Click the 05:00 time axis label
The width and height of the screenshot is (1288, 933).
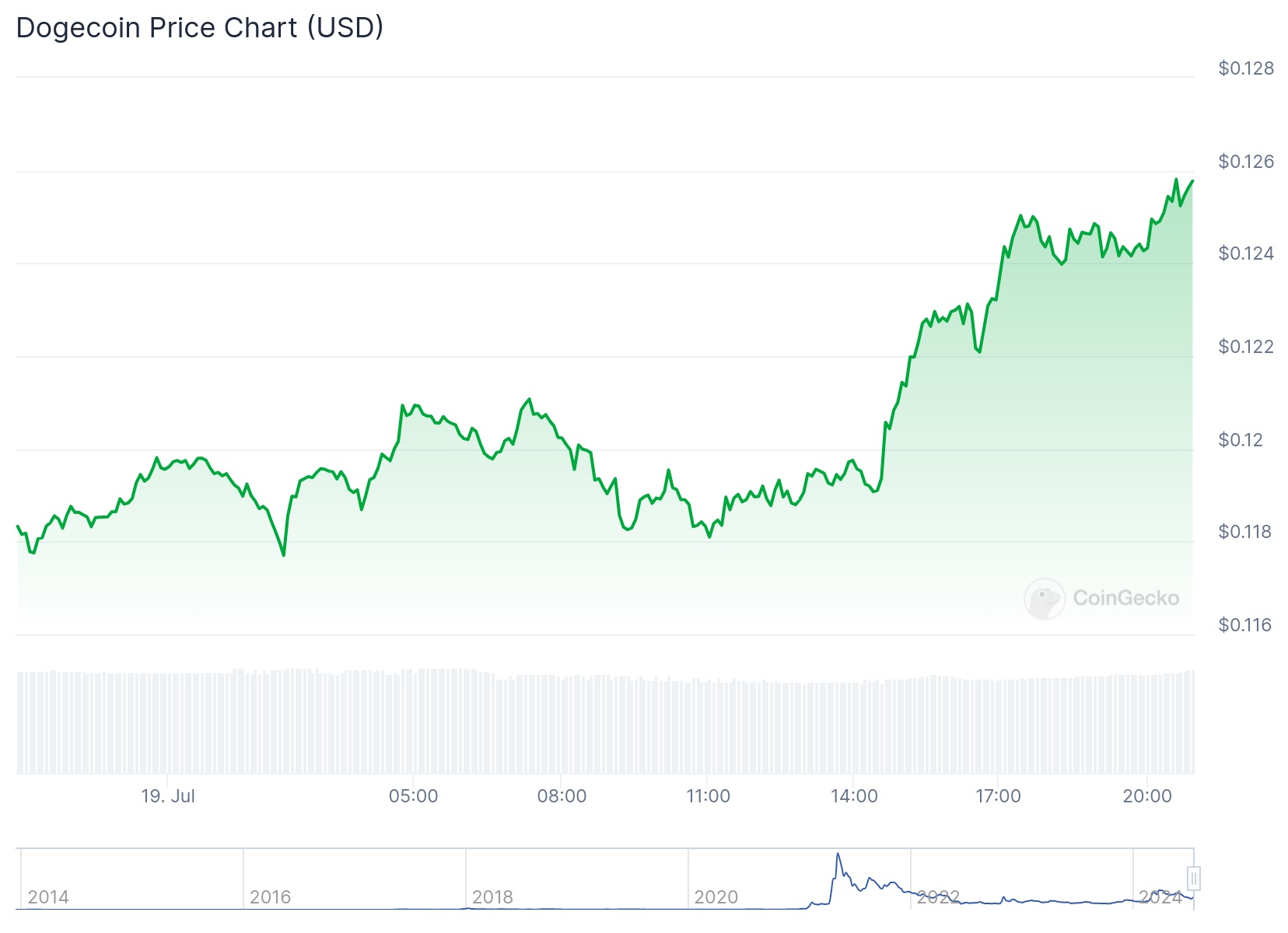click(x=413, y=796)
